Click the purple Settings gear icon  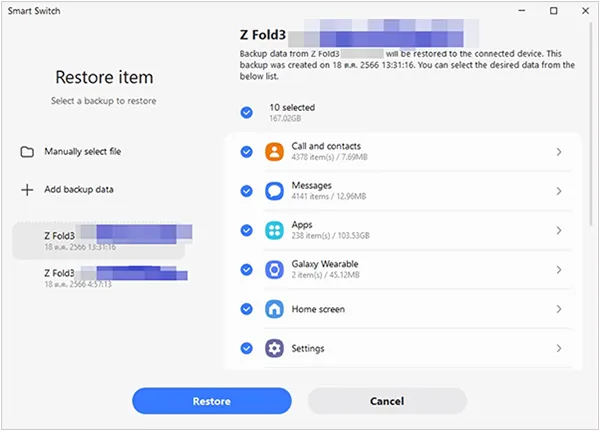274,348
